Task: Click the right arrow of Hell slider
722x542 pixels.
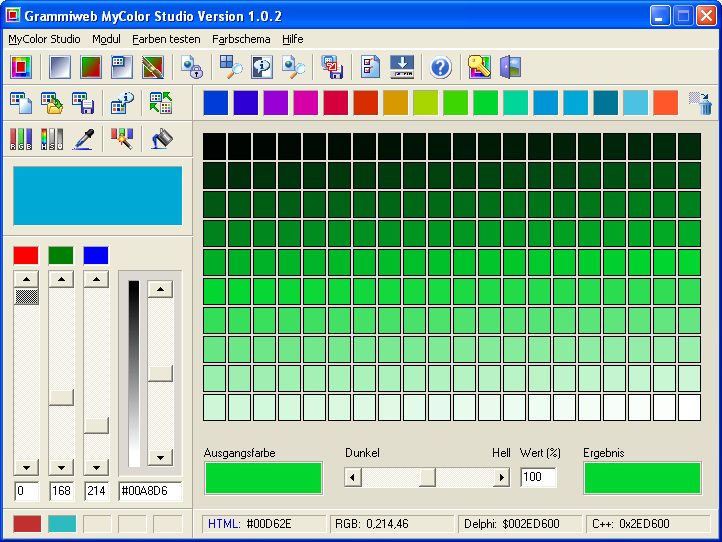Action: [501, 477]
